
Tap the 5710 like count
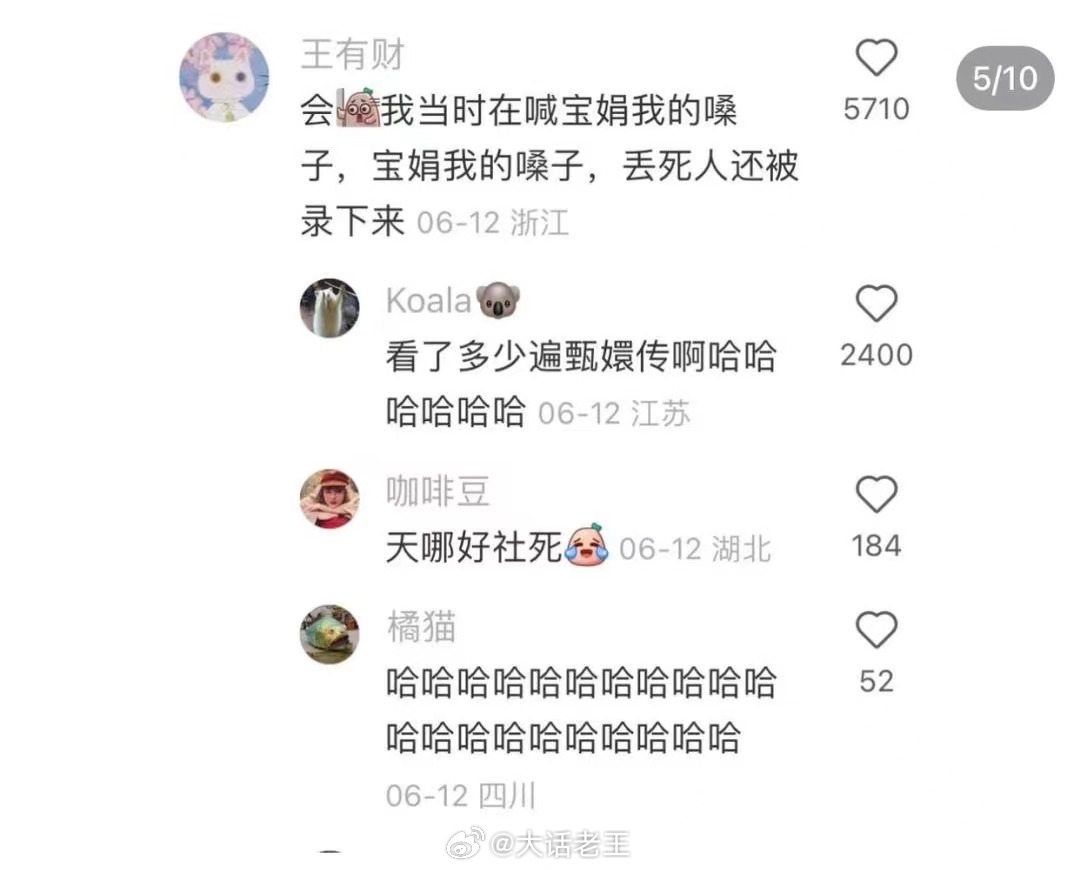[x=876, y=109]
